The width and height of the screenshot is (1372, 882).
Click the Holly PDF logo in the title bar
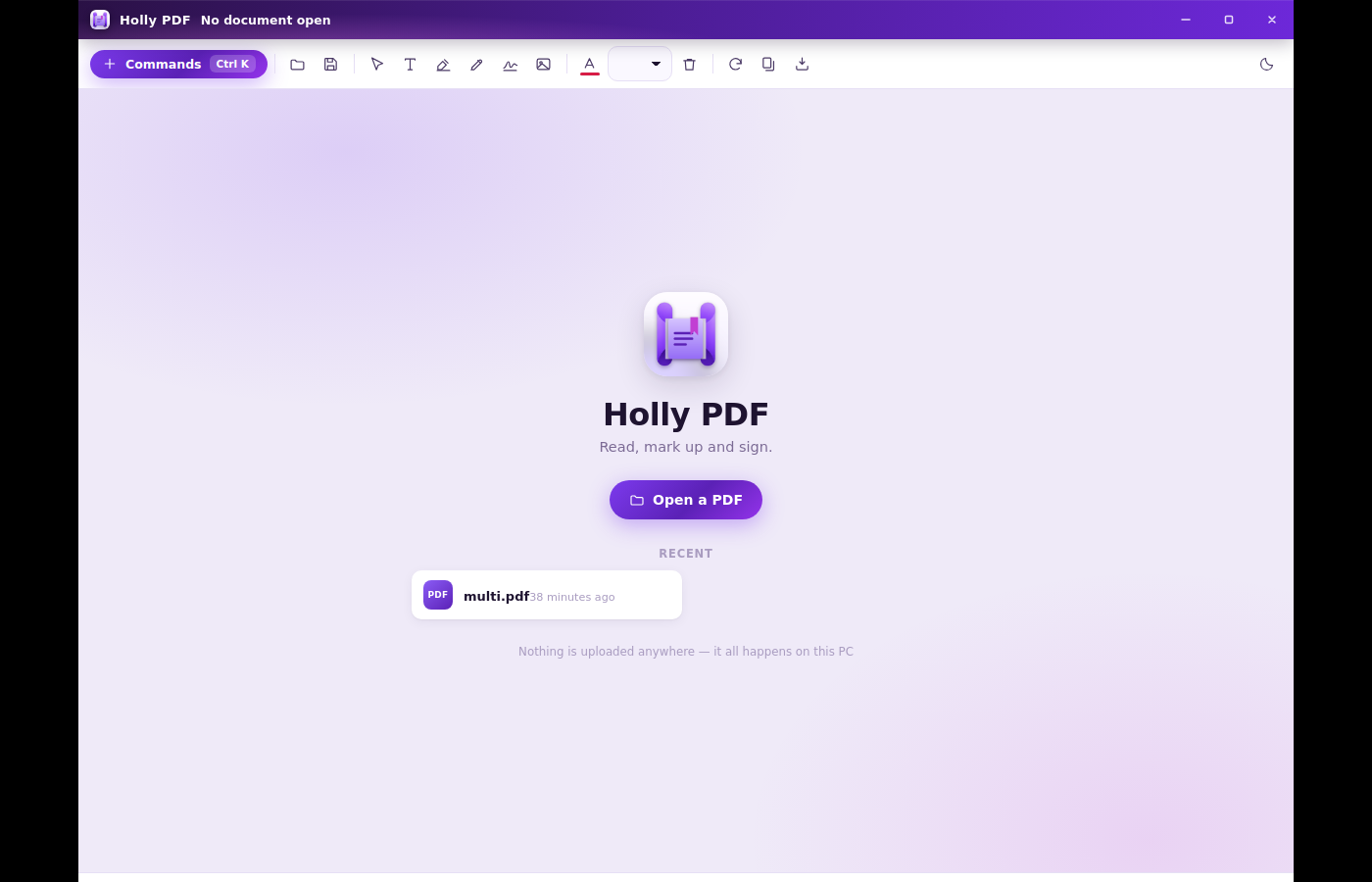(100, 20)
